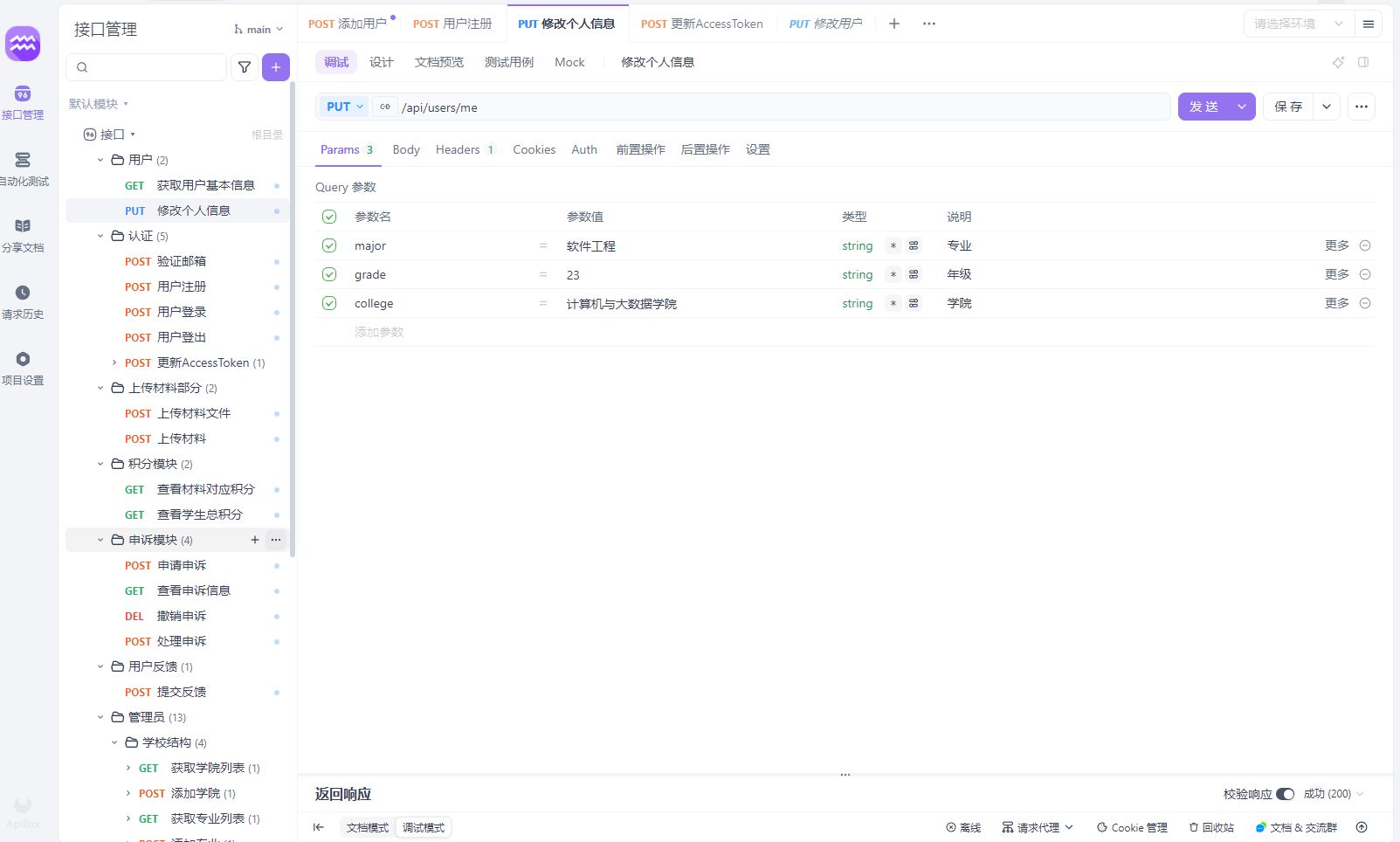Open a new tab with the plus icon
Viewport: 1400px width, 842px height.
[894, 24]
